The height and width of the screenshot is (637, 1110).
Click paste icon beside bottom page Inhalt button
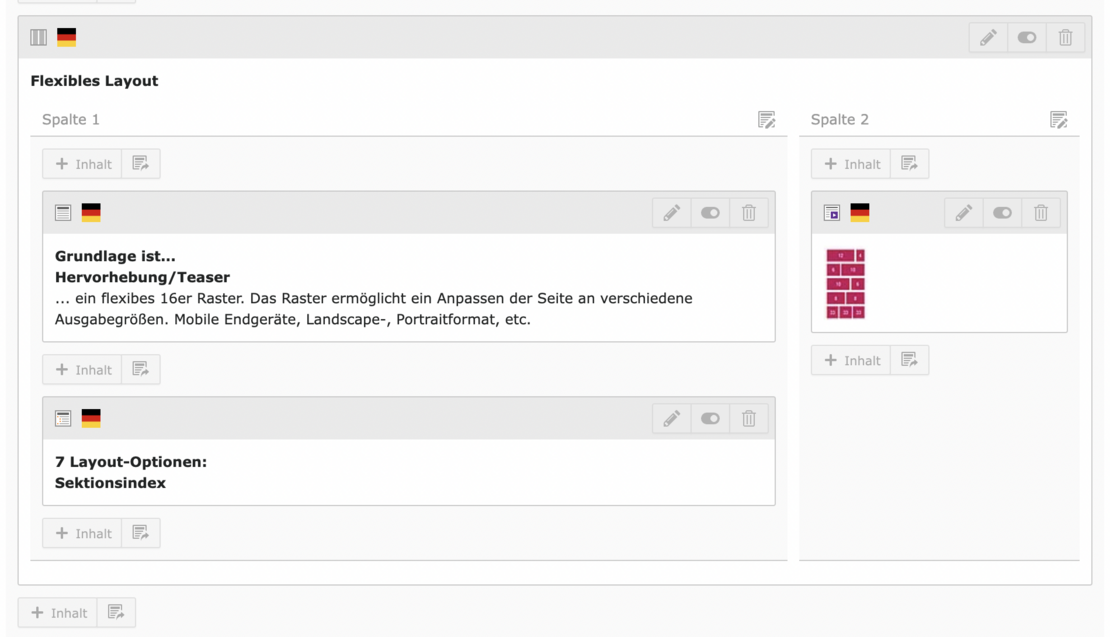click(116, 613)
